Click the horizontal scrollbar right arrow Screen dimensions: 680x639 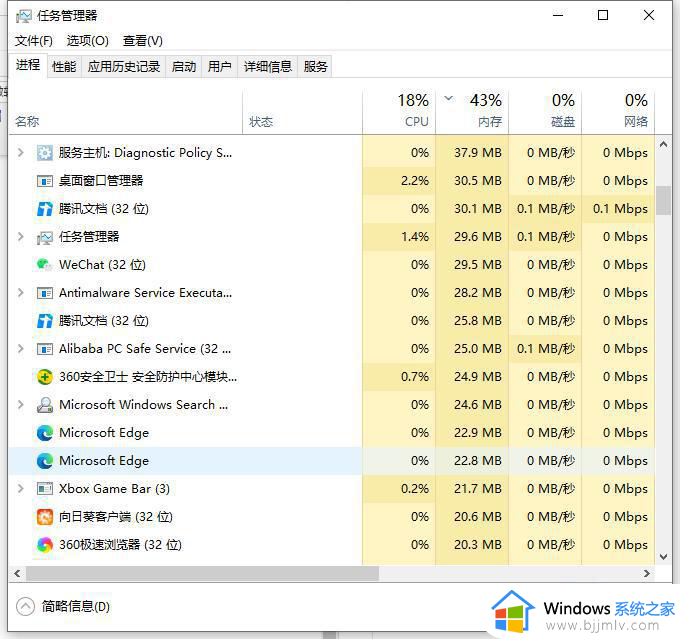[647, 573]
